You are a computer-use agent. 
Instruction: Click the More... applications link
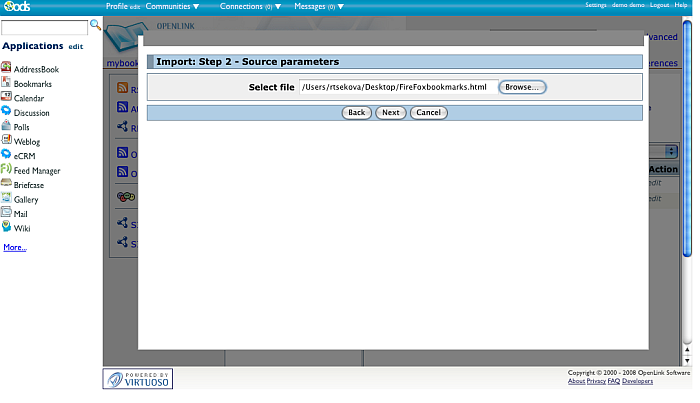click(x=15, y=247)
